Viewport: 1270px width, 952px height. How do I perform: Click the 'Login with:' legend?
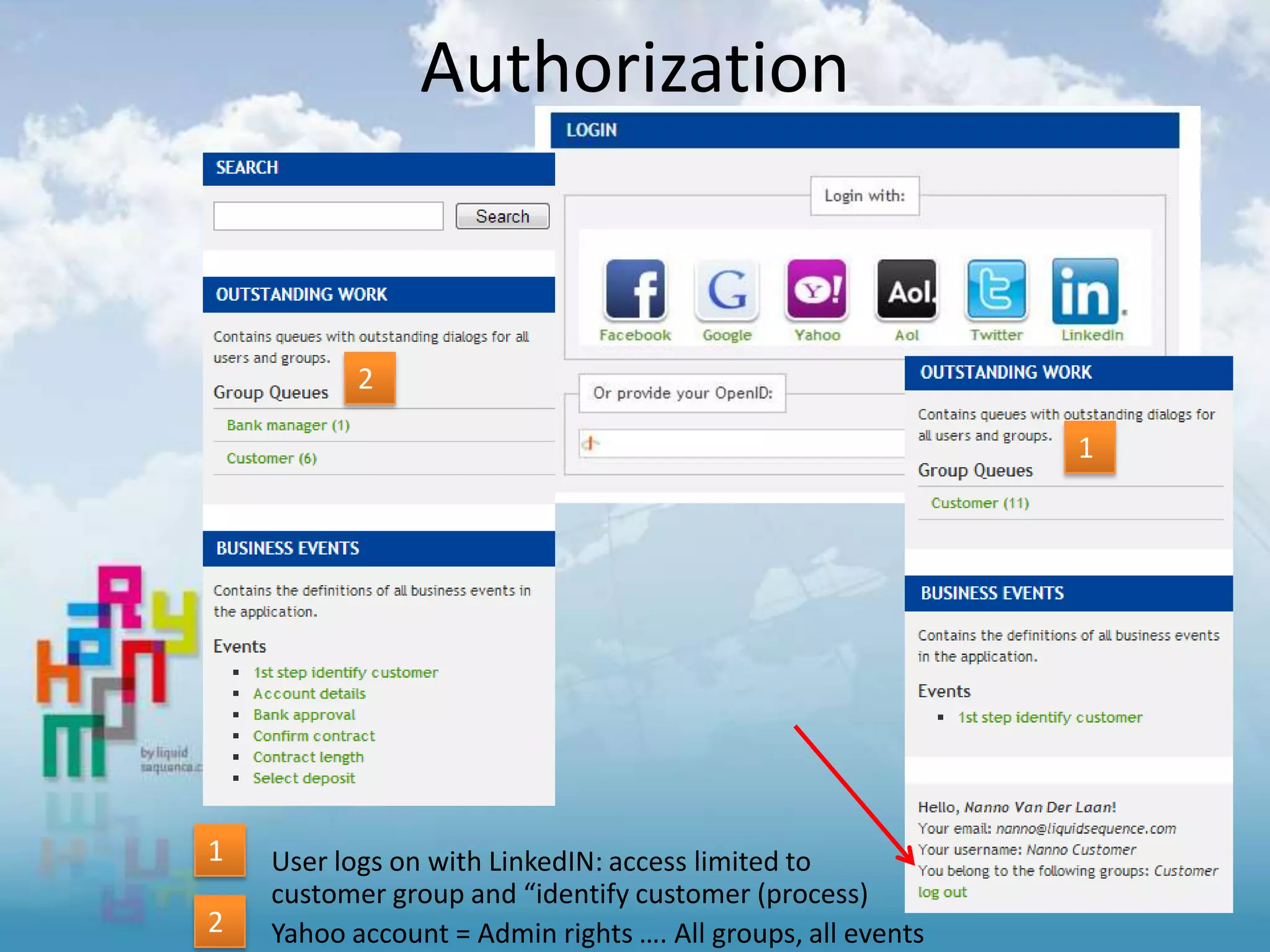click(864, 196)
